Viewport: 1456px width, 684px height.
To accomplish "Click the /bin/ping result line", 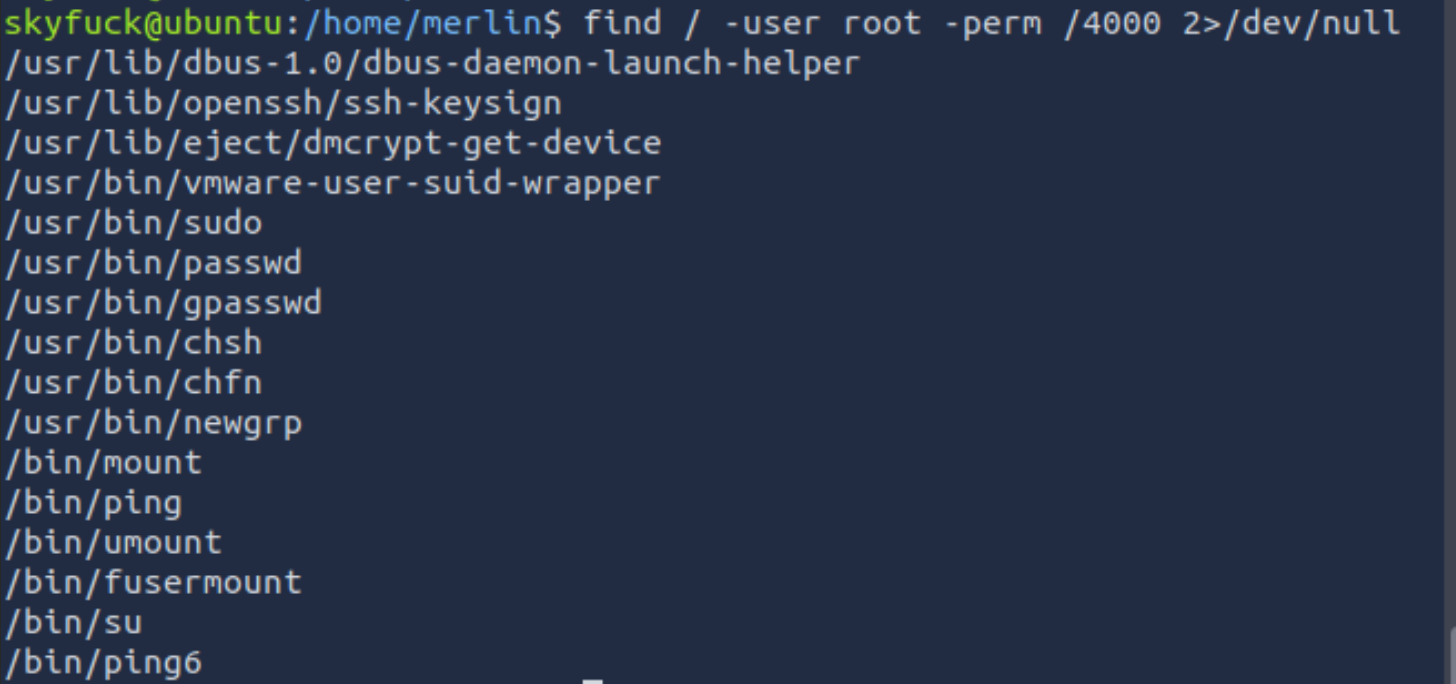I will (93, 503).
